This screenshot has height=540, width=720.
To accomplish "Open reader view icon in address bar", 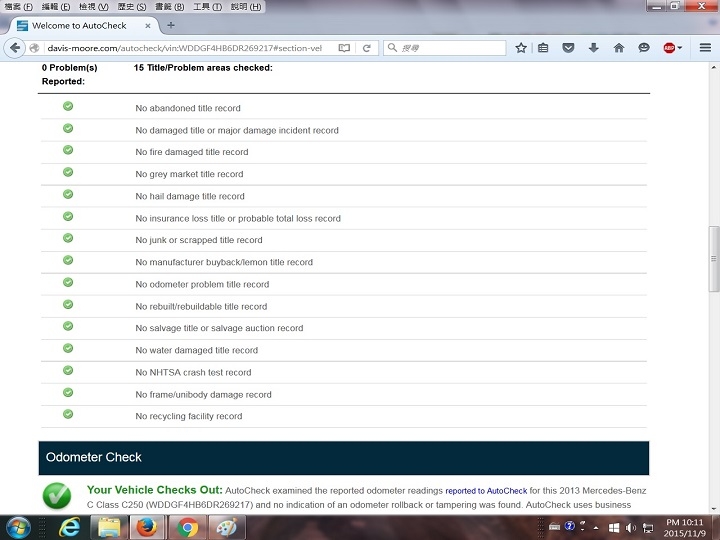I will click(344, 48).
